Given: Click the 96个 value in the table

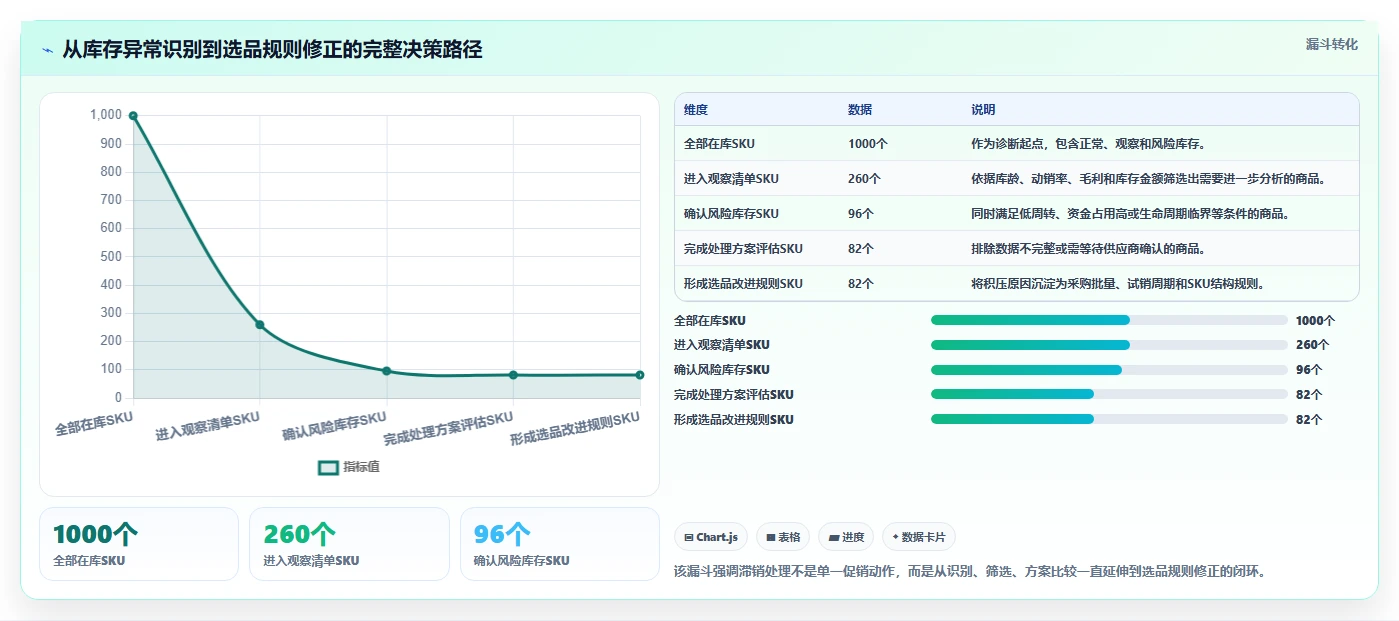Looking at the screenshot, I should pos(861,214).
